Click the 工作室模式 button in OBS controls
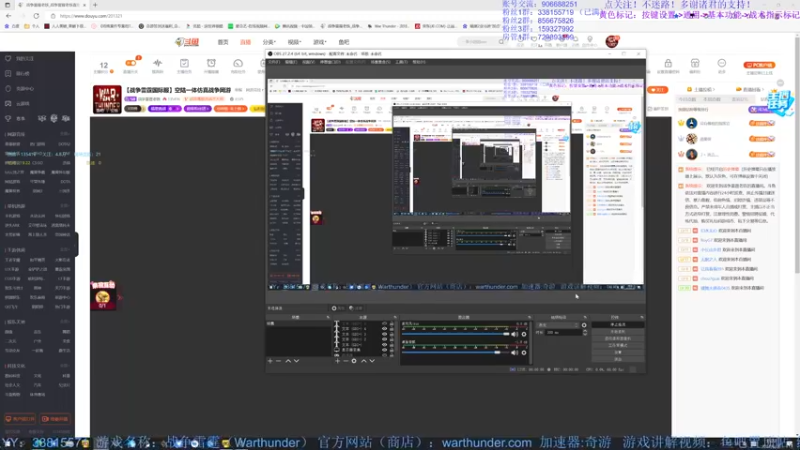This screenshot has height=450, width=800. point(618,345)
